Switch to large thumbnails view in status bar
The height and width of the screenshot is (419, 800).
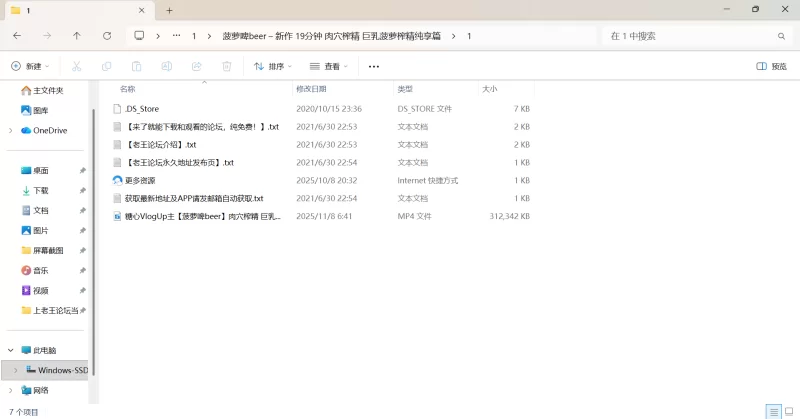point(788,411)
